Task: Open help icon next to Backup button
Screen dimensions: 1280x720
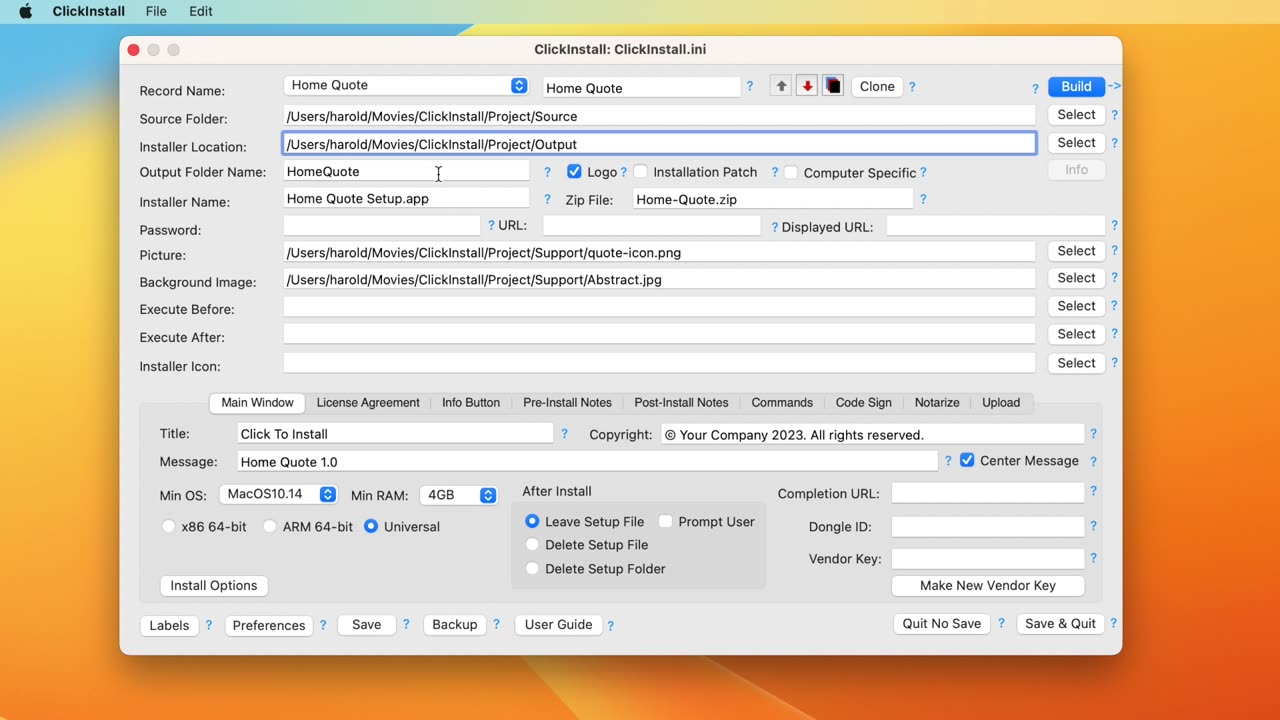Action: [x=497, y=624]
